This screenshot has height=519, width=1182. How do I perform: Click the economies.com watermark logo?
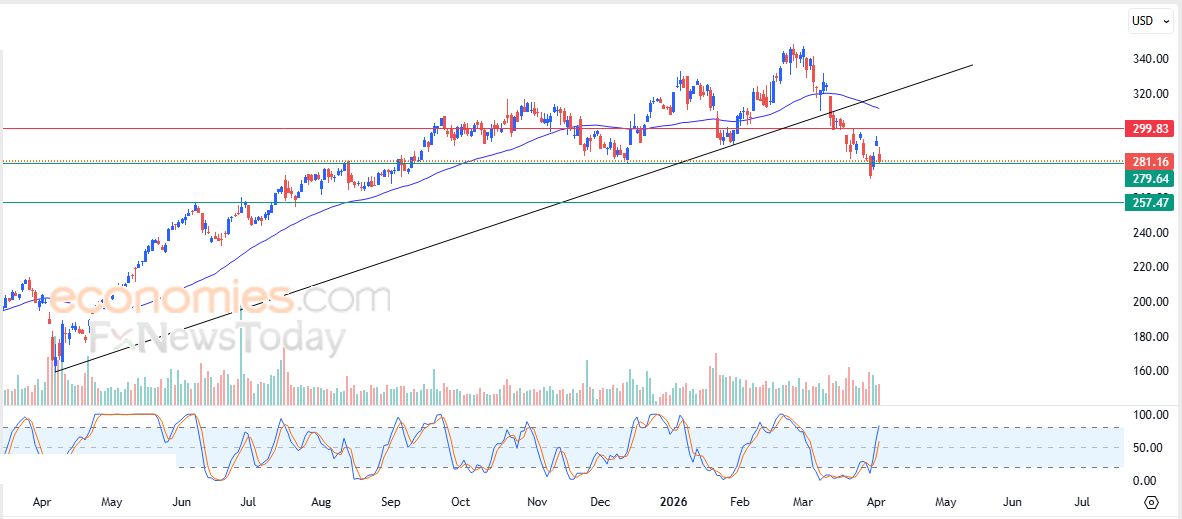220,297
